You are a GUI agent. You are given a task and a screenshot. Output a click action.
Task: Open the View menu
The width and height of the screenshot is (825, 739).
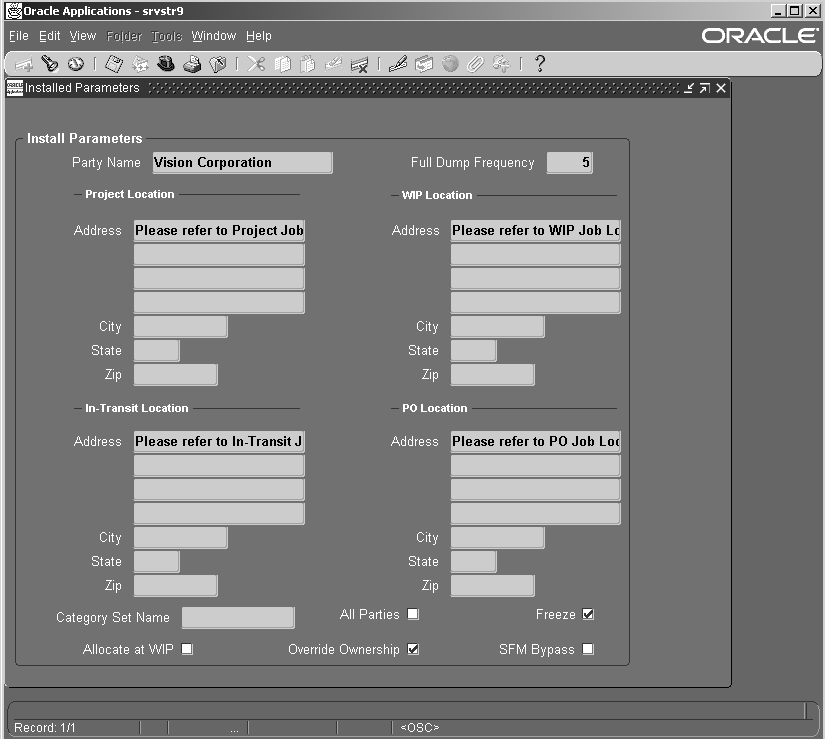[83, 36]
